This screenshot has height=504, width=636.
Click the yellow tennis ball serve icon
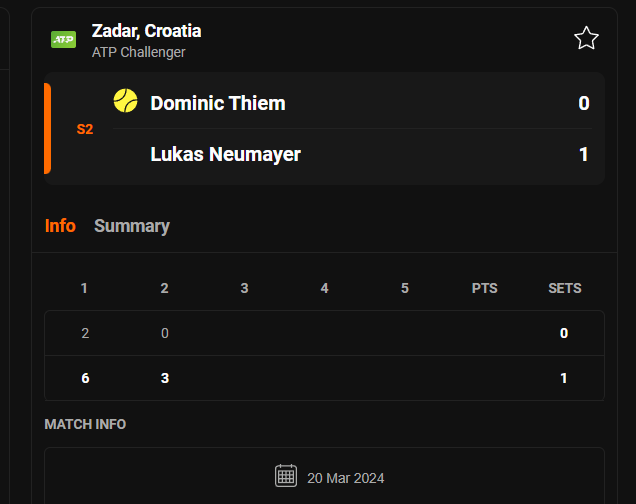(125, 101)
